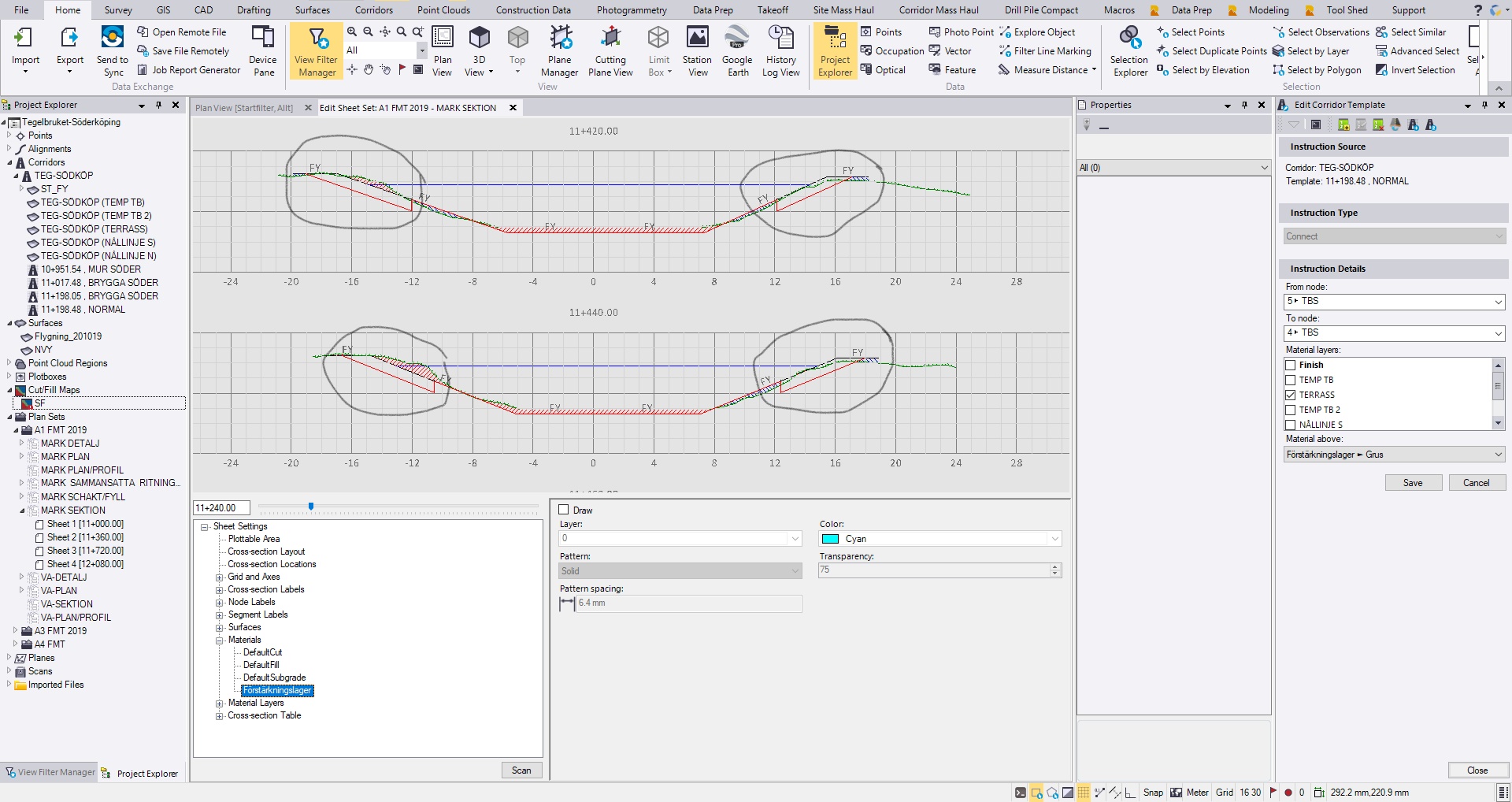Switch to the Corridors ribbon tab
The height and width of the screenshot is (802, 1512).
click(373, 10)
